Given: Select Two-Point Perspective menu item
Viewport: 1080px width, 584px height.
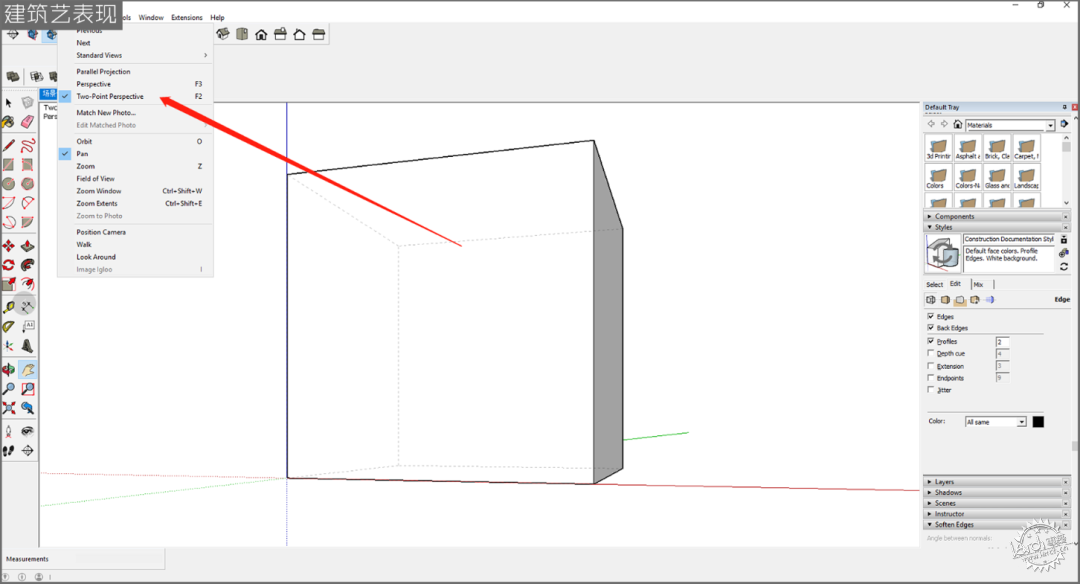Looking at the screenshot, I should tap(135, 96).
